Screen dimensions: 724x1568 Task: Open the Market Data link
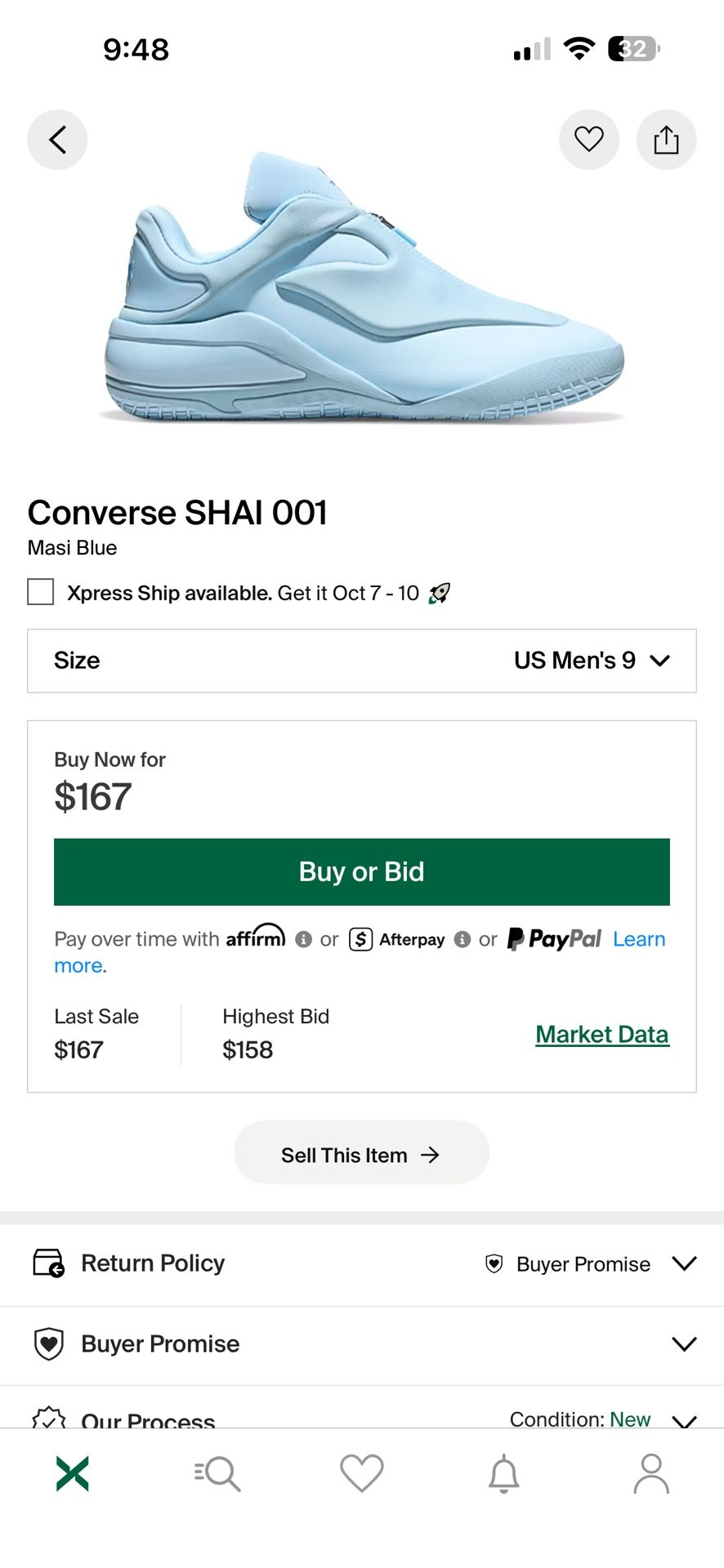(x=602, y=1035)
